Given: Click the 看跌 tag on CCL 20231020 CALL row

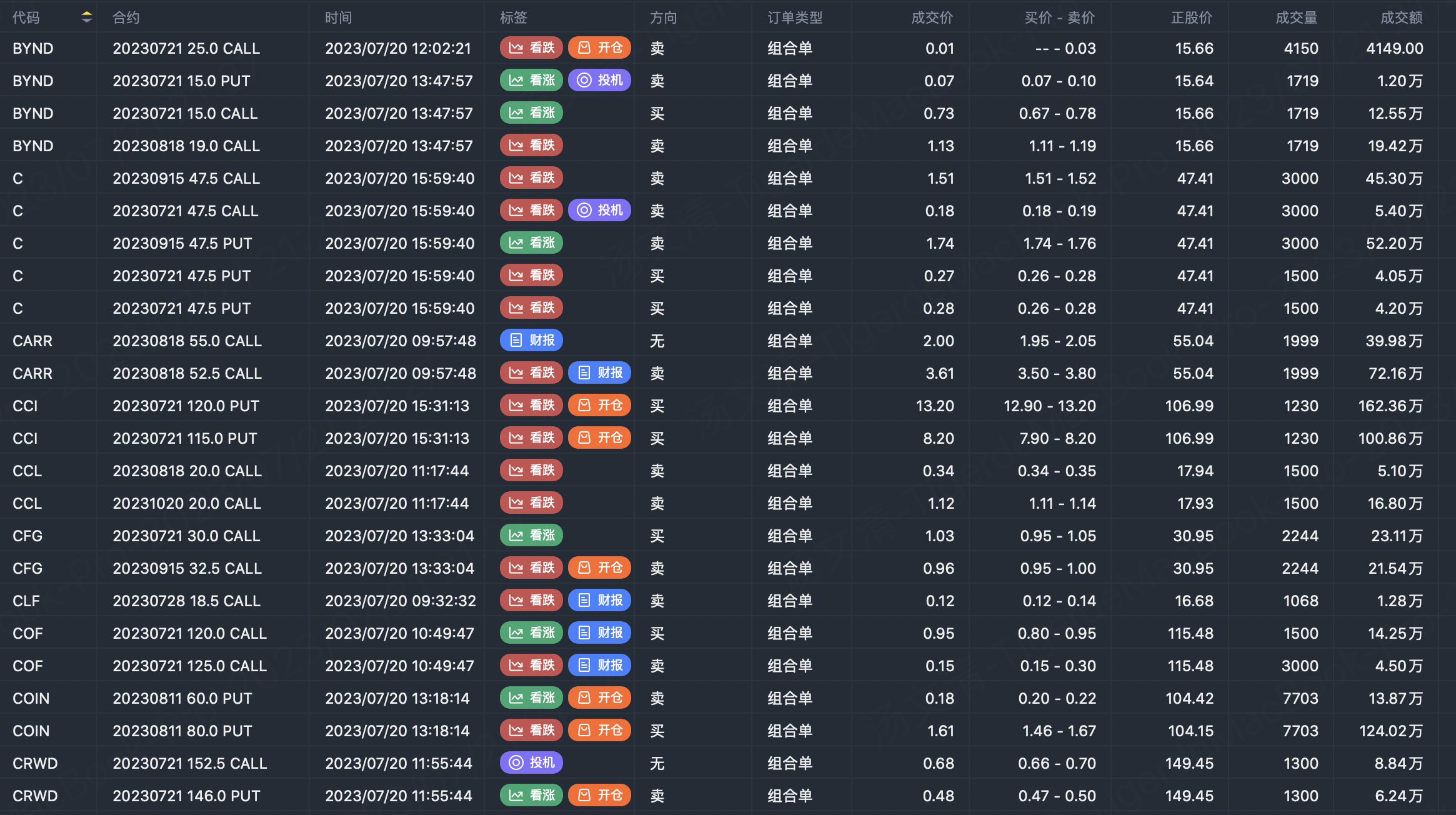Looking at the screenshot, I should coord(532,503).
